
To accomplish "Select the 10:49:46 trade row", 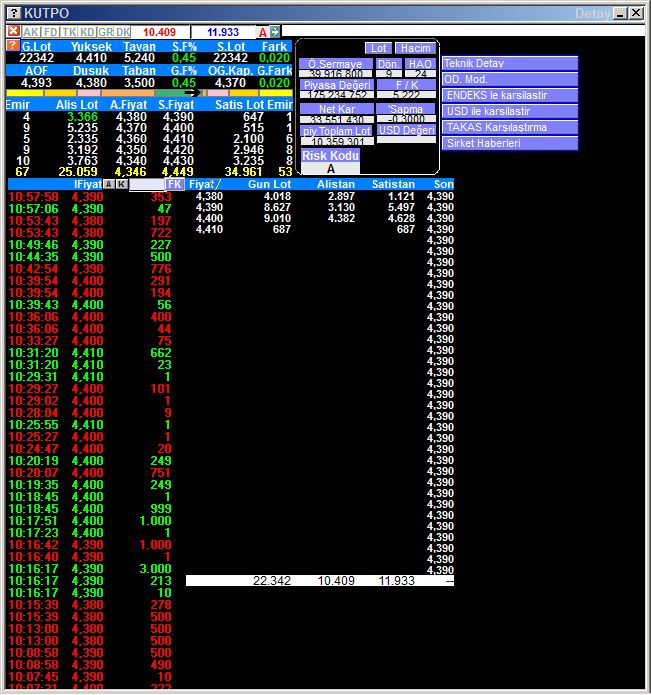I will [x=90, y=245].
